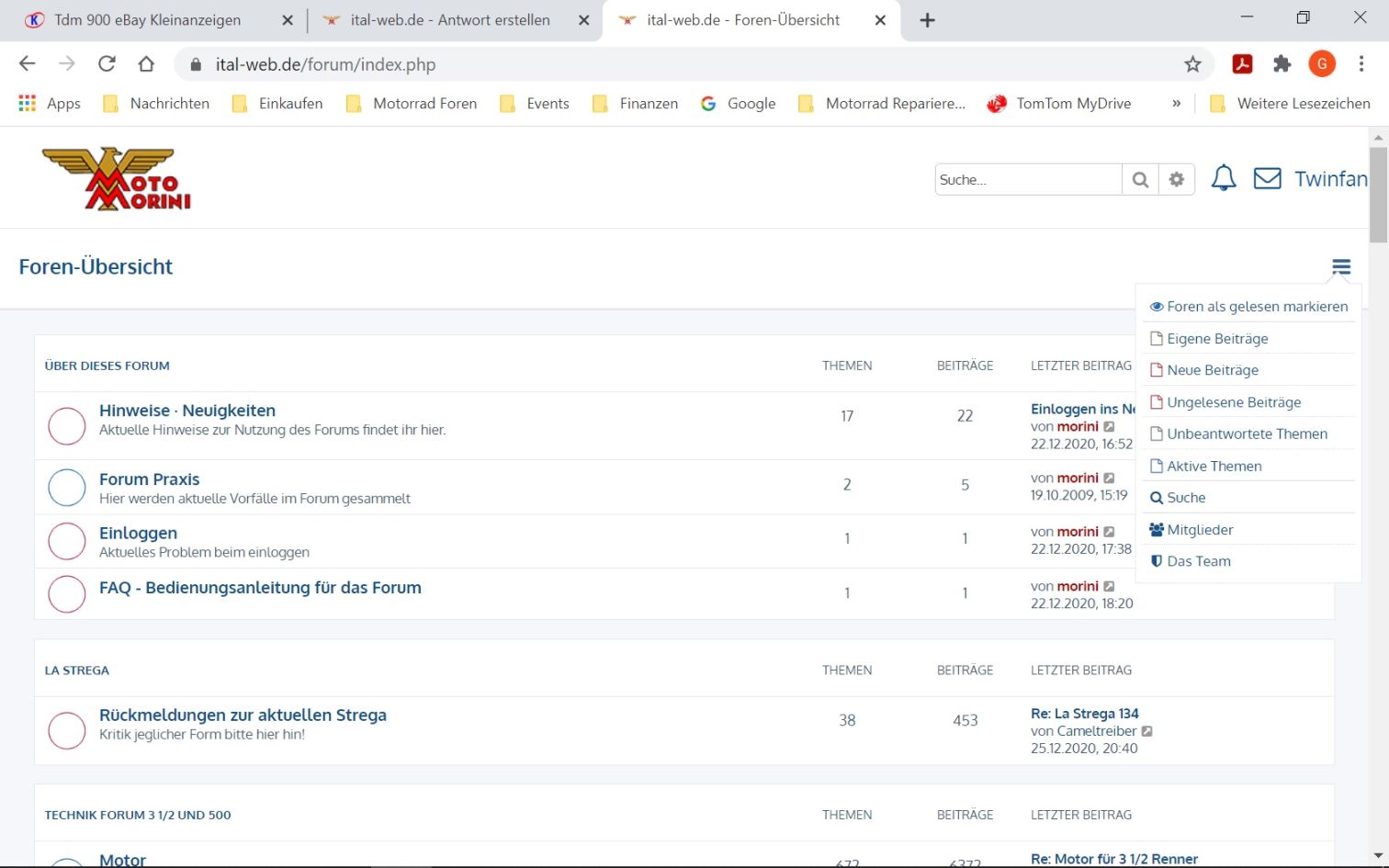Open Hinweise · Neuigkeiten forum
Image resolution: width=1389 pixels, height=868 pixels.
point(187,411)
